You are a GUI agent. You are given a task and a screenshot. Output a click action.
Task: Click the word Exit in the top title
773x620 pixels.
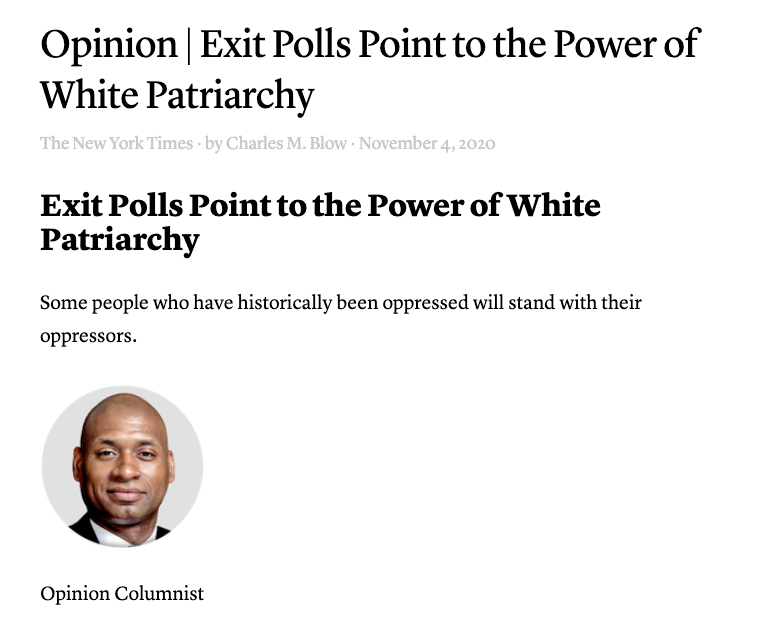(x=233, y=44)
